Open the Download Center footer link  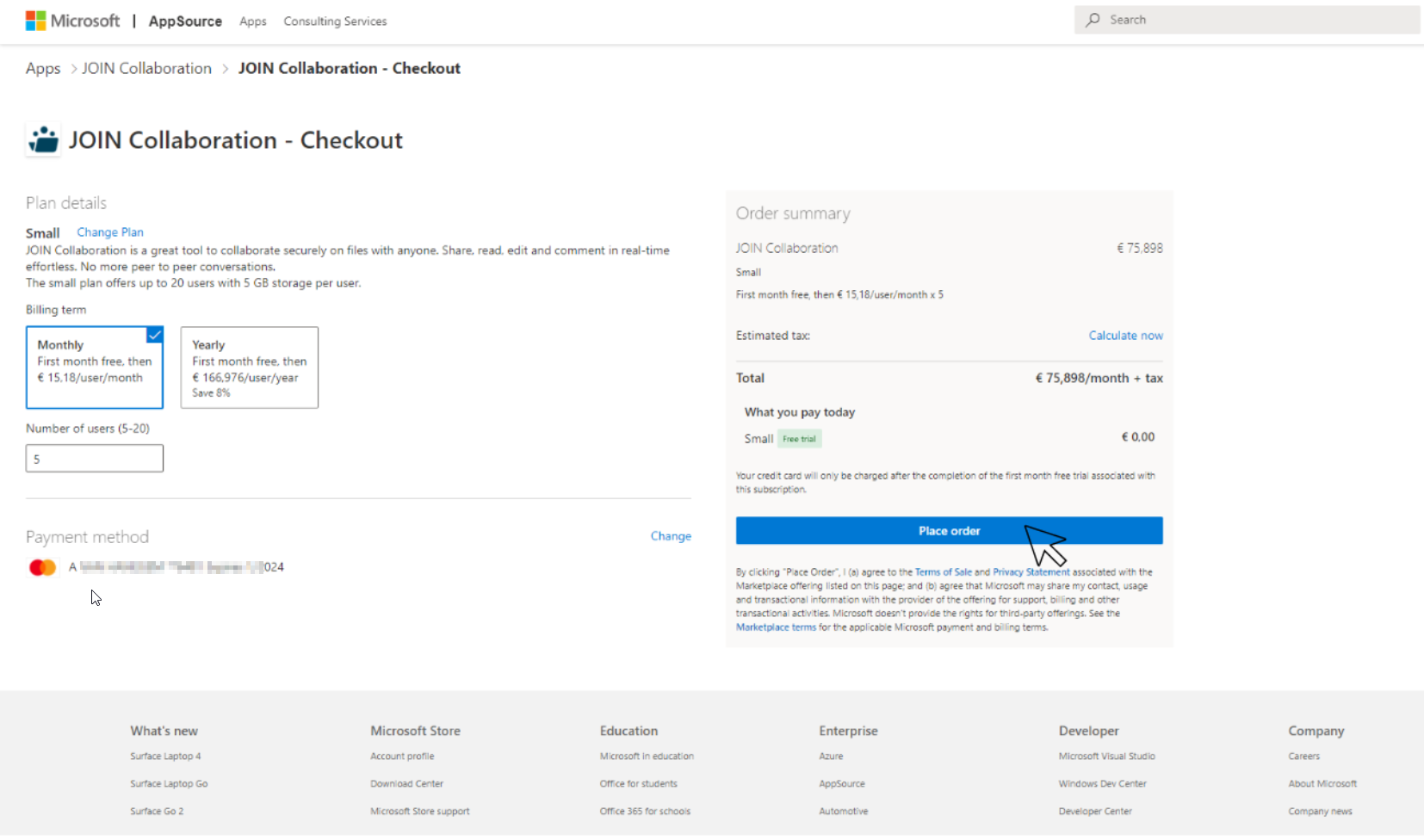(x=406, y=784)
